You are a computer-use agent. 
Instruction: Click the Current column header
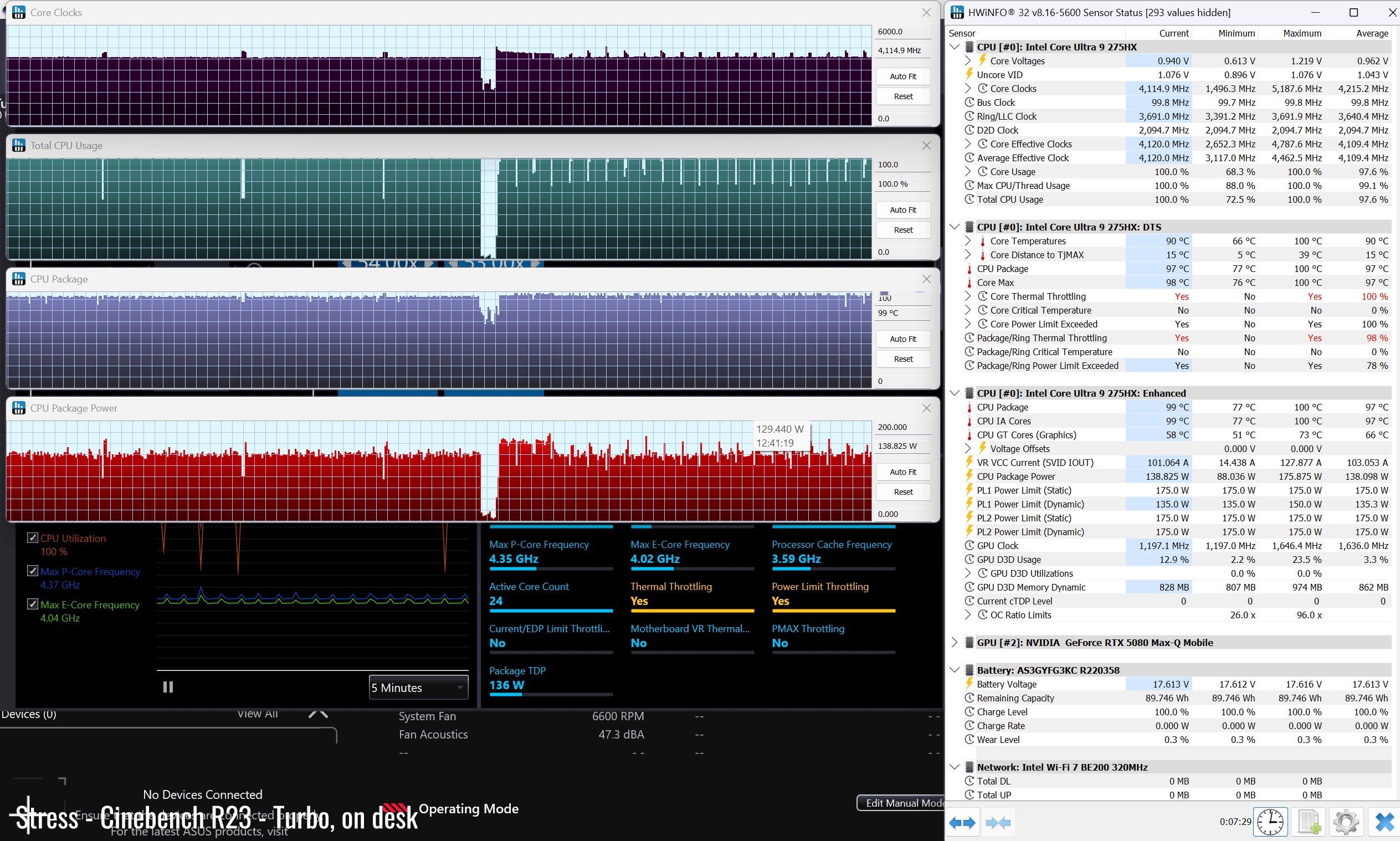[1159, 33]
